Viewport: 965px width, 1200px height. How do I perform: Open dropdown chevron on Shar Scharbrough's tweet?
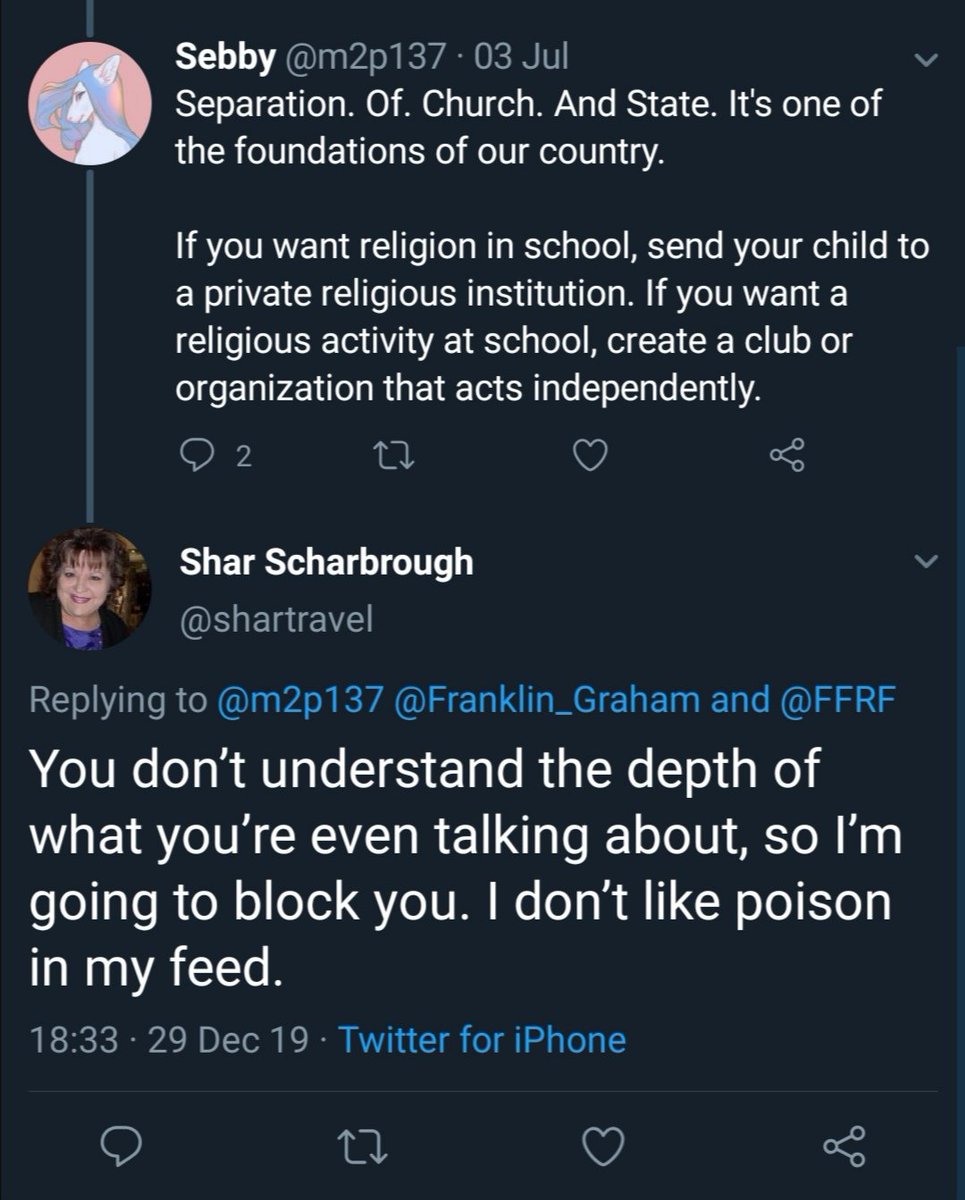tap(927, 562)
